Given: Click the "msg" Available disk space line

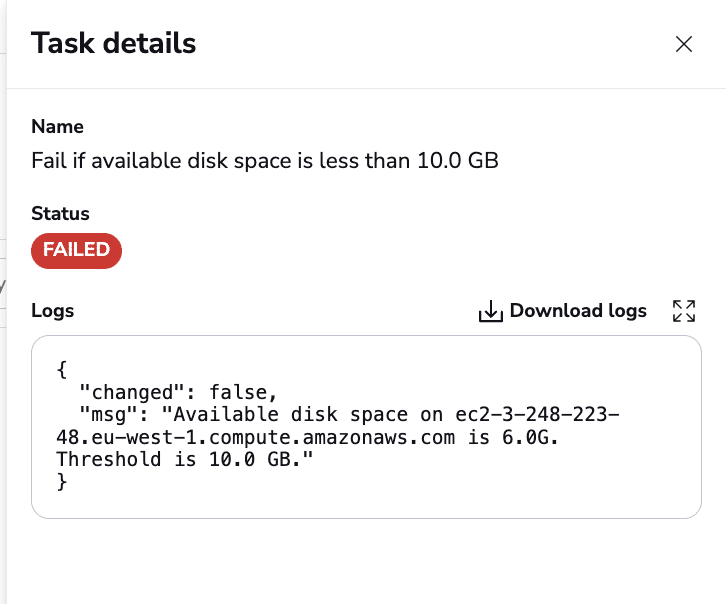Looking at the screenshot, I should (x=349, y=415).
